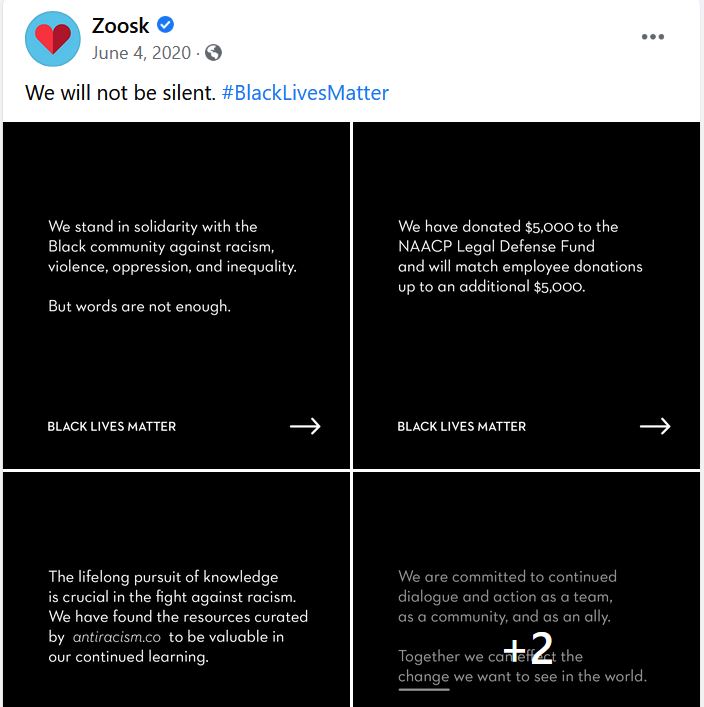The image size is (704, 707).
Task: Click the arrow on the NAACP donation image
Action: pos(655,426)
